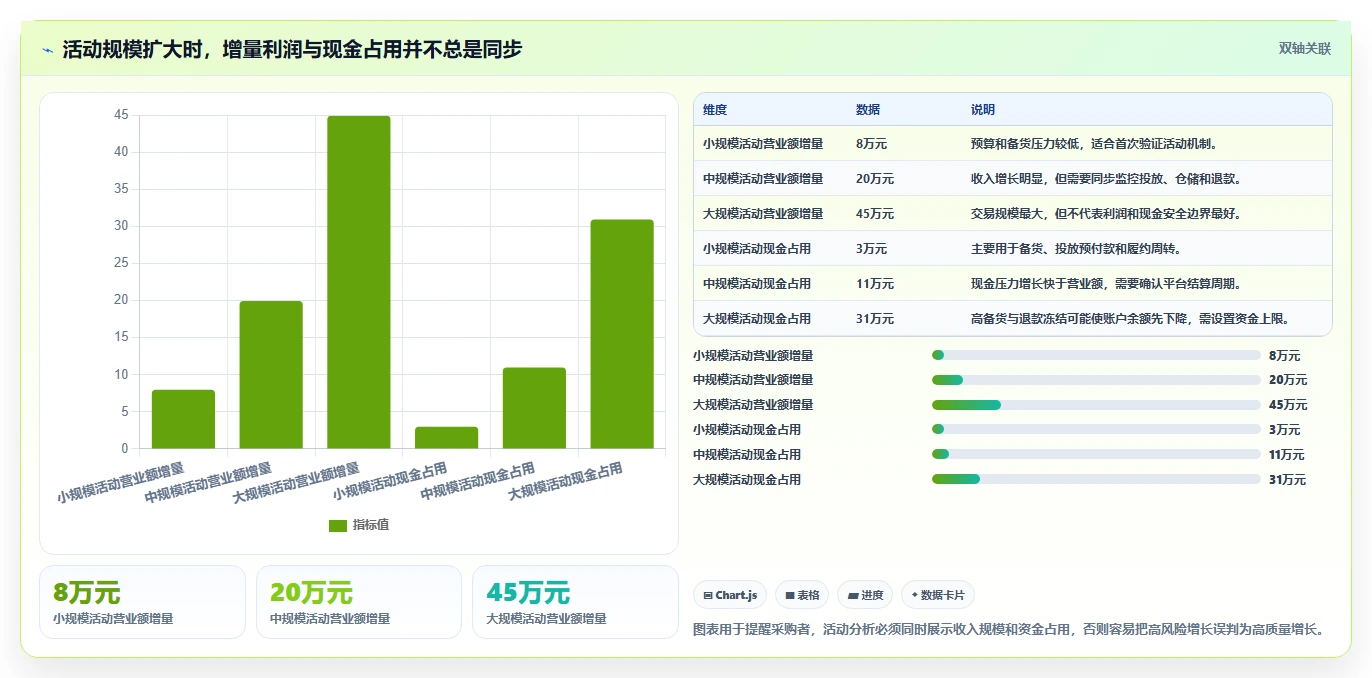Click the 数据卡片 tag chip
The image size is (1372, 678).
(938, 595)
